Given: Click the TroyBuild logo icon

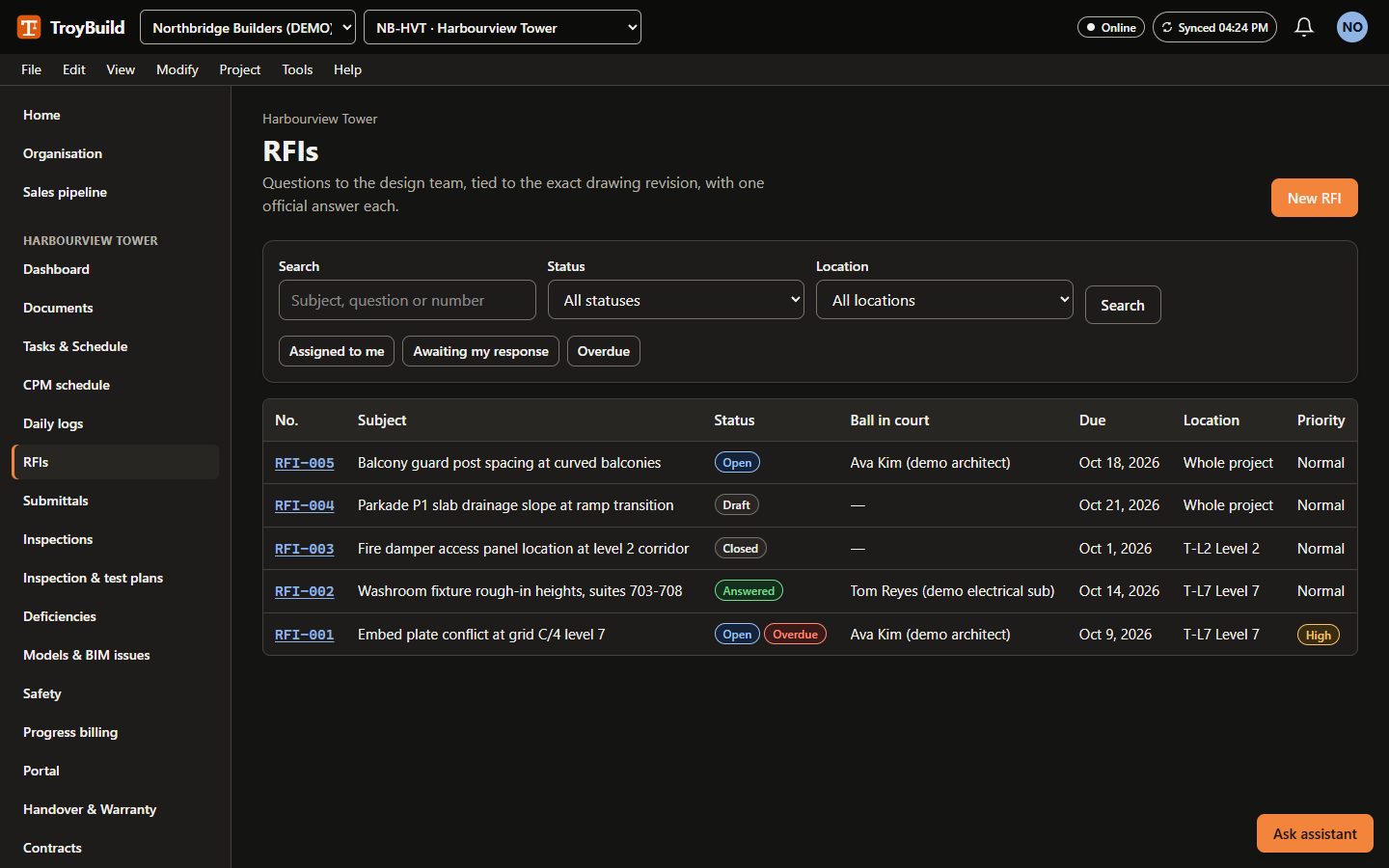Looking at the screenshot, I should coord(29,27).
